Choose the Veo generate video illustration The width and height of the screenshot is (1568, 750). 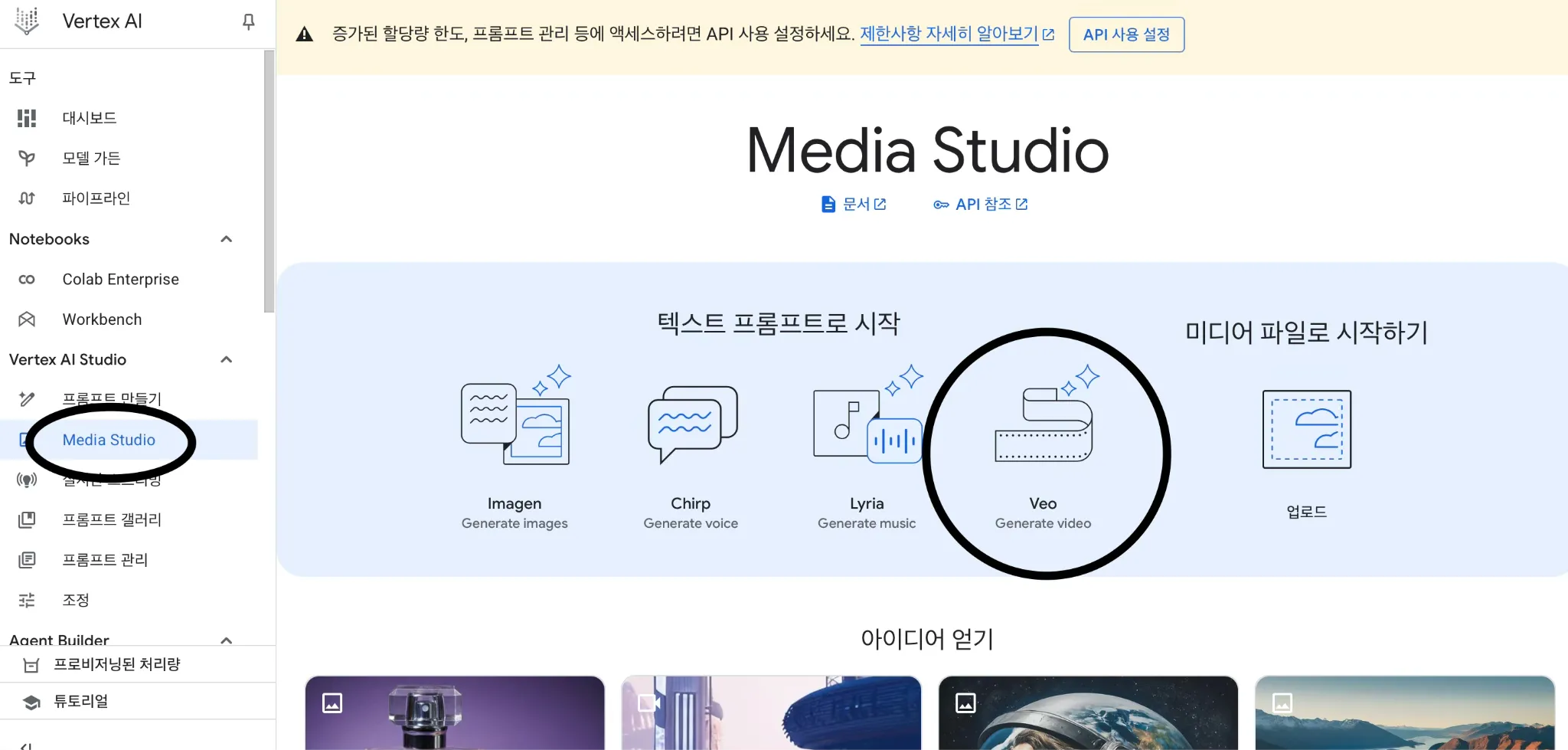point(1046,414)
